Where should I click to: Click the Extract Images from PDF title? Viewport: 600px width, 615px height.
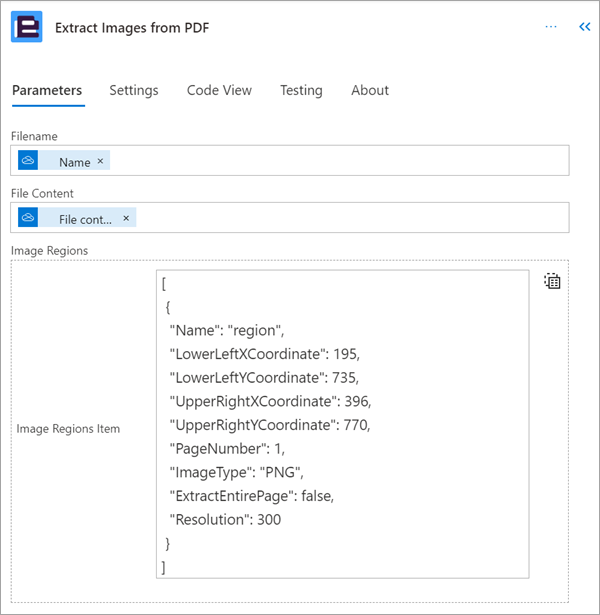[x=132, y=28]
